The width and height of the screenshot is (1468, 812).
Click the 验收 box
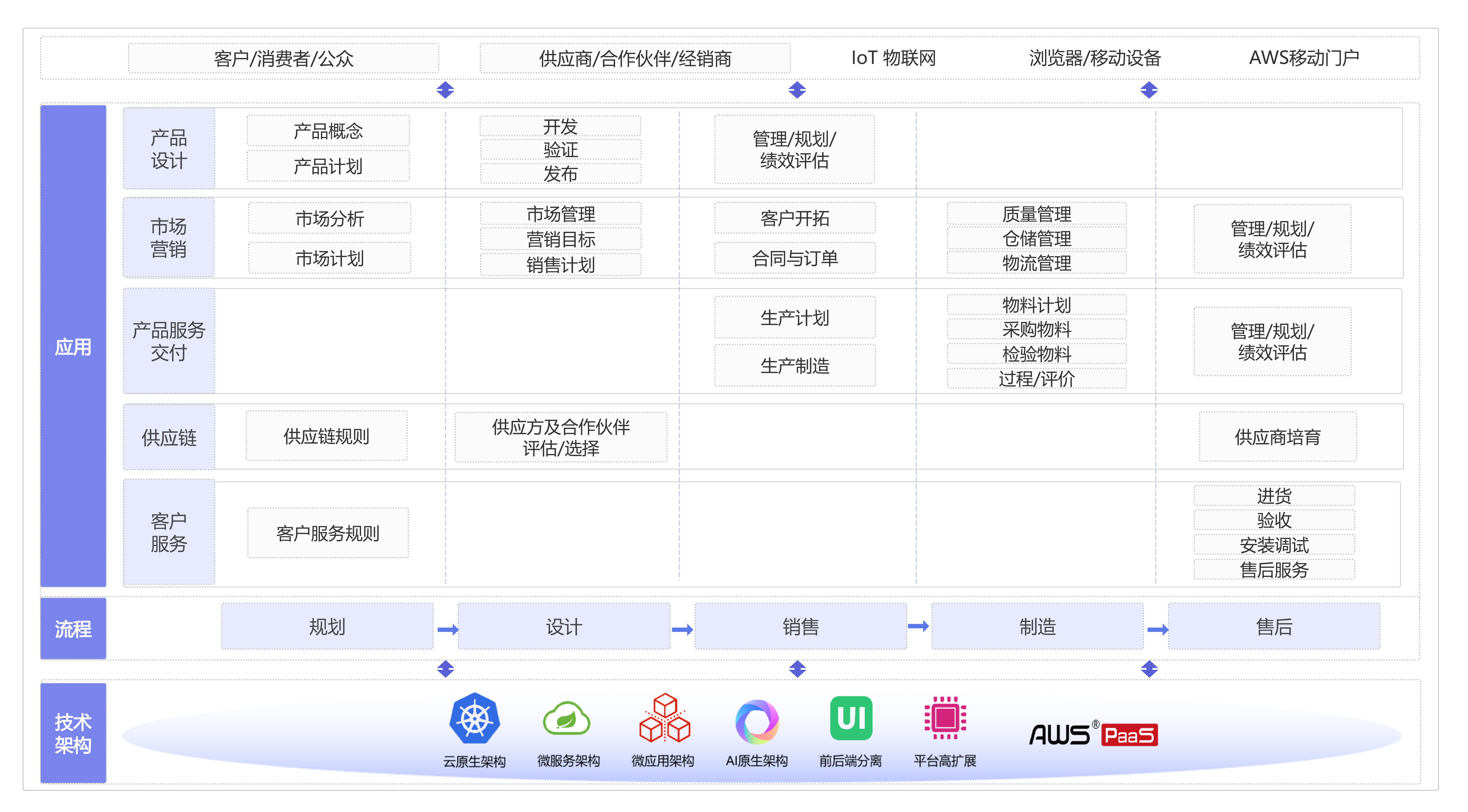1274,520
